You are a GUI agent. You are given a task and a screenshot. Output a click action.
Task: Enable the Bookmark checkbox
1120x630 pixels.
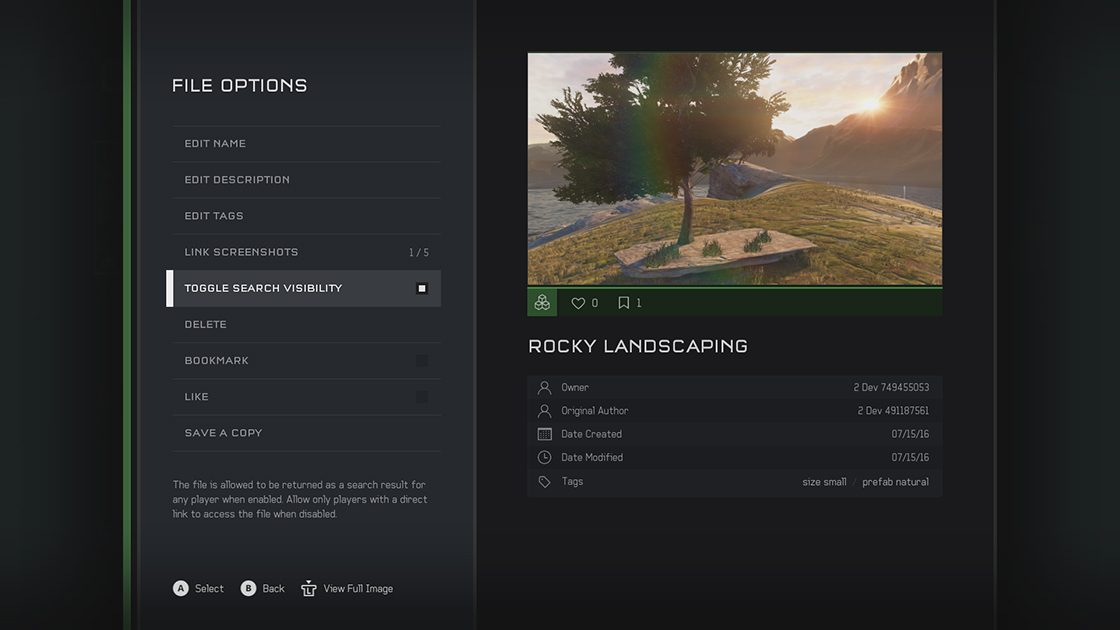421,361
